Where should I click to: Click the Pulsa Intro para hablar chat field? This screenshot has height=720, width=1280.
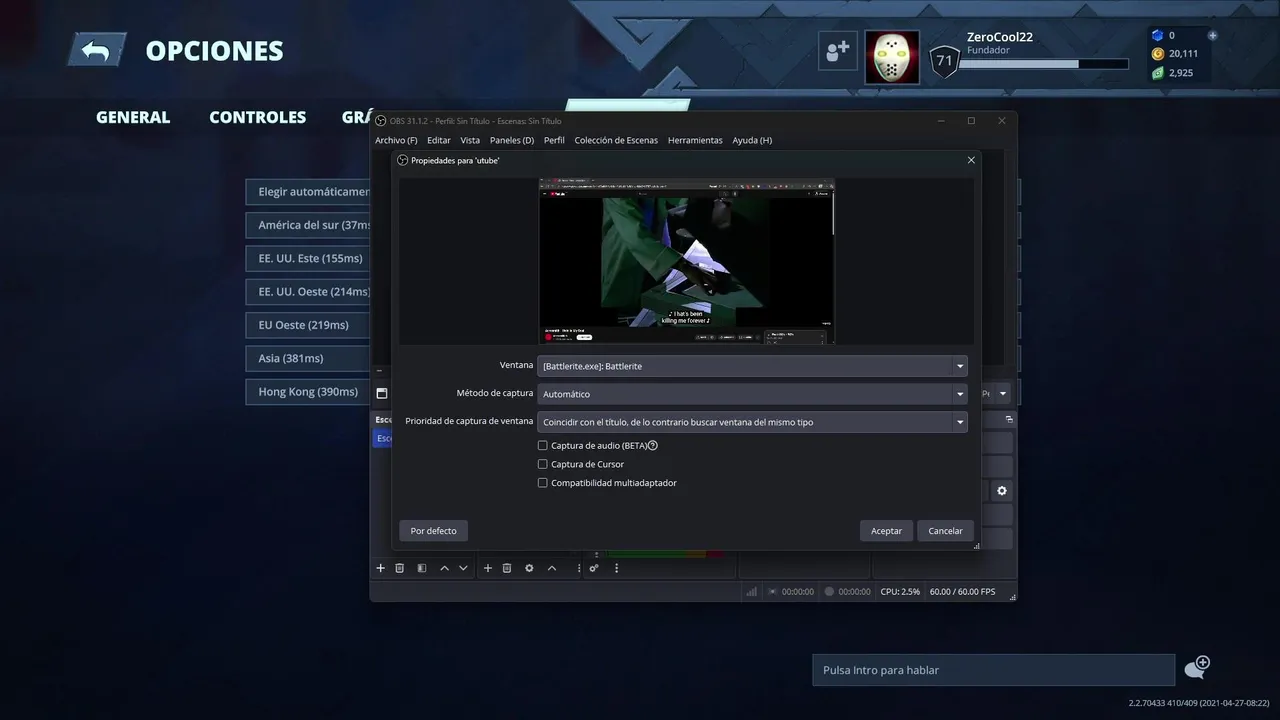point(993,670)
